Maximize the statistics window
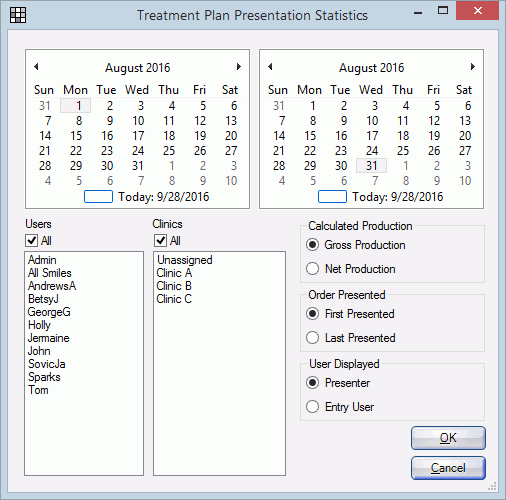This screenshot has height=500, width=506. tap(443, 11)
